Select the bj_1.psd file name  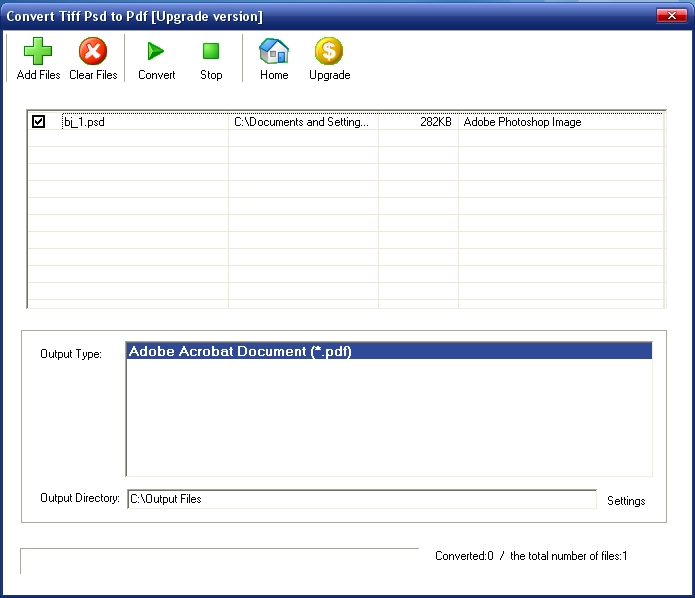tap(85, 122)
